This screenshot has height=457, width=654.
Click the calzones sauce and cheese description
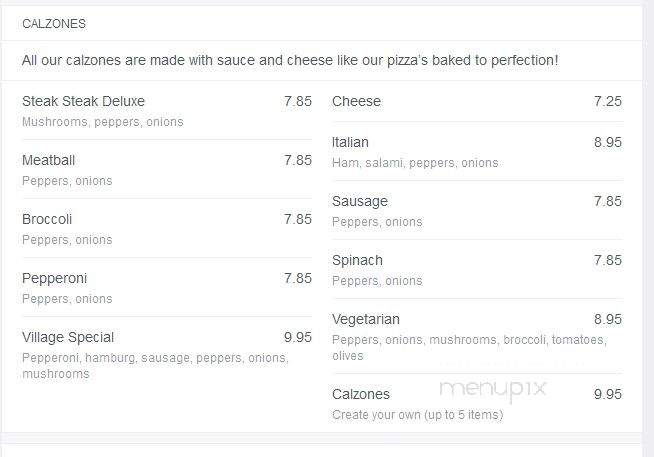coord(290,60)
